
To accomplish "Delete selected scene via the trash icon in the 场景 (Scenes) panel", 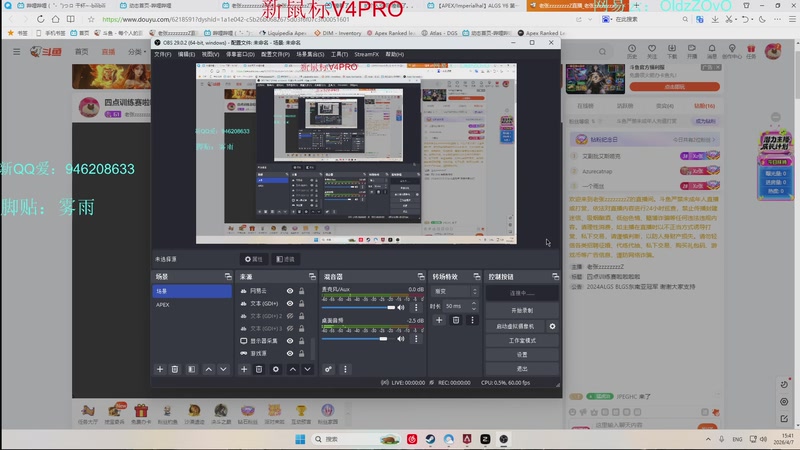I will (x=175, y=369).
